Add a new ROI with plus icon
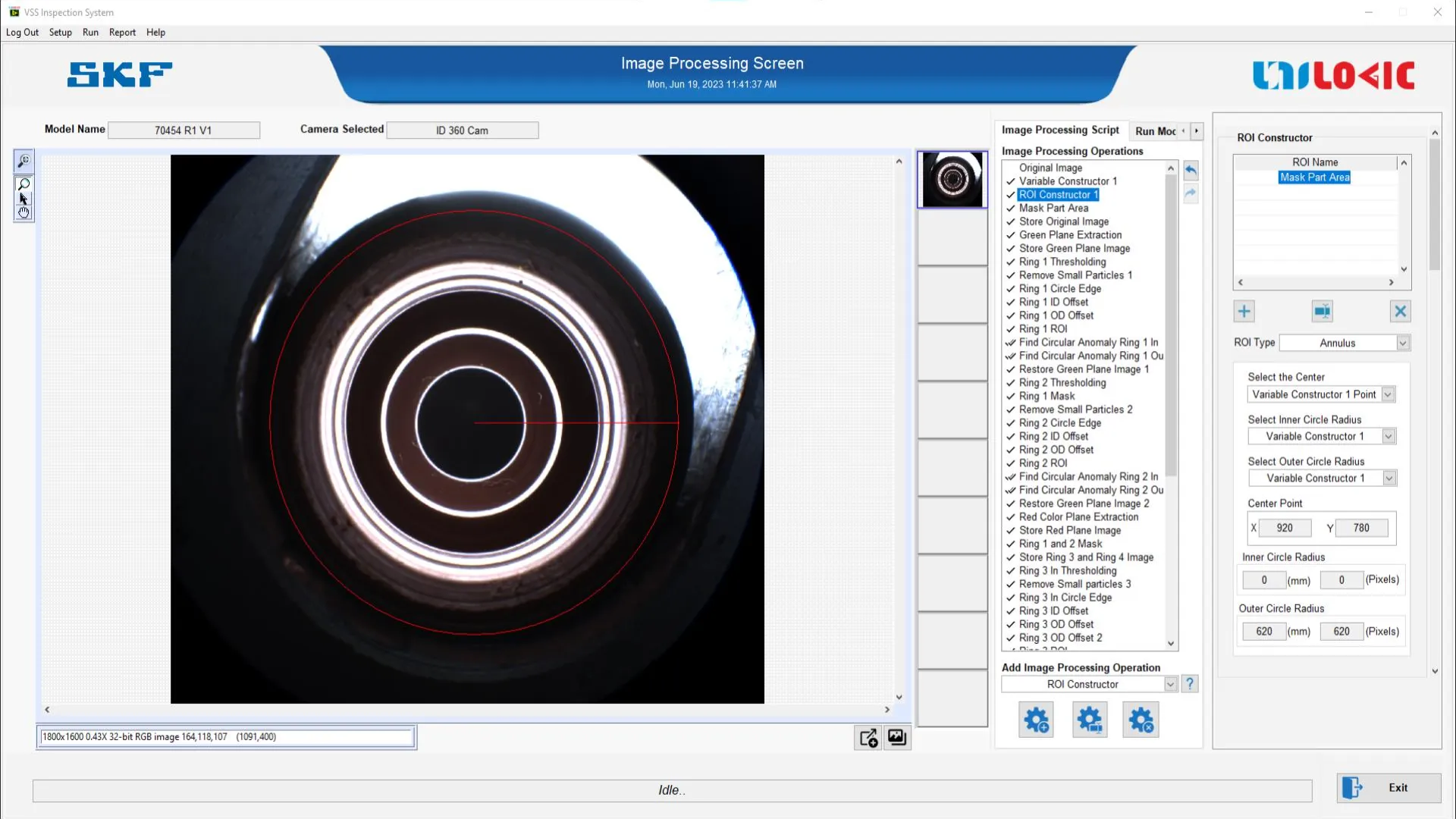 click(1244, 312)
